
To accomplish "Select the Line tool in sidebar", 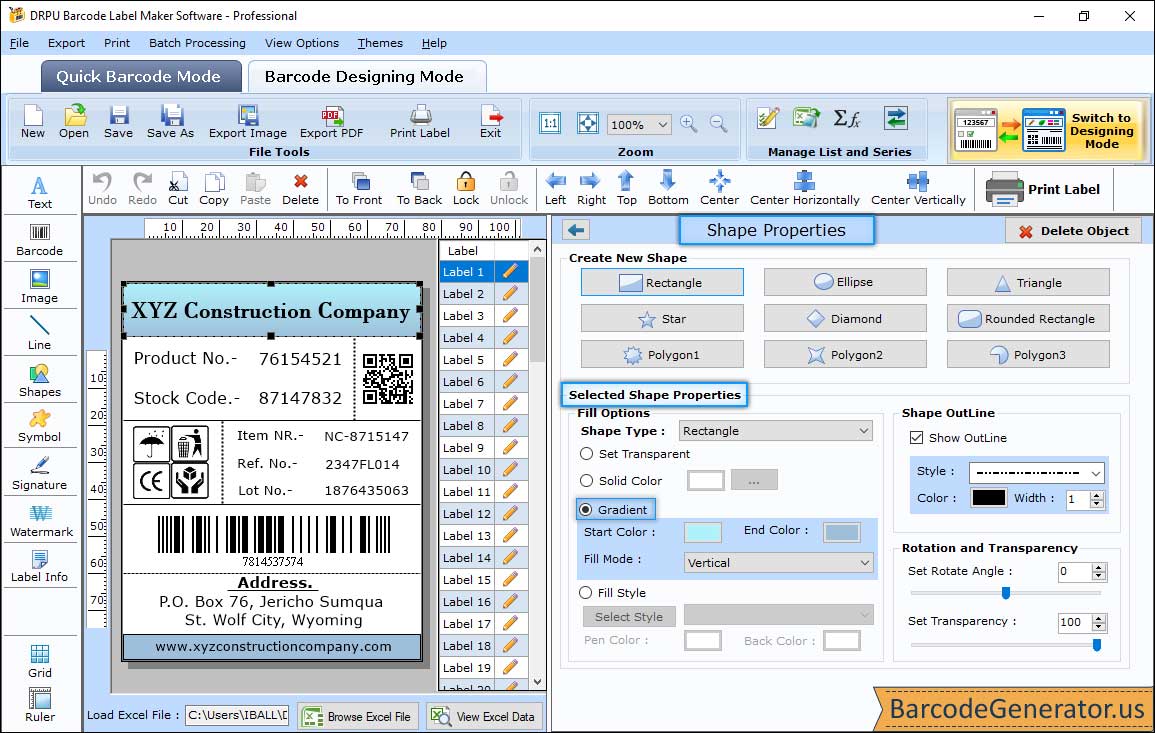I will pyautogui.click(x=40, y=334).
